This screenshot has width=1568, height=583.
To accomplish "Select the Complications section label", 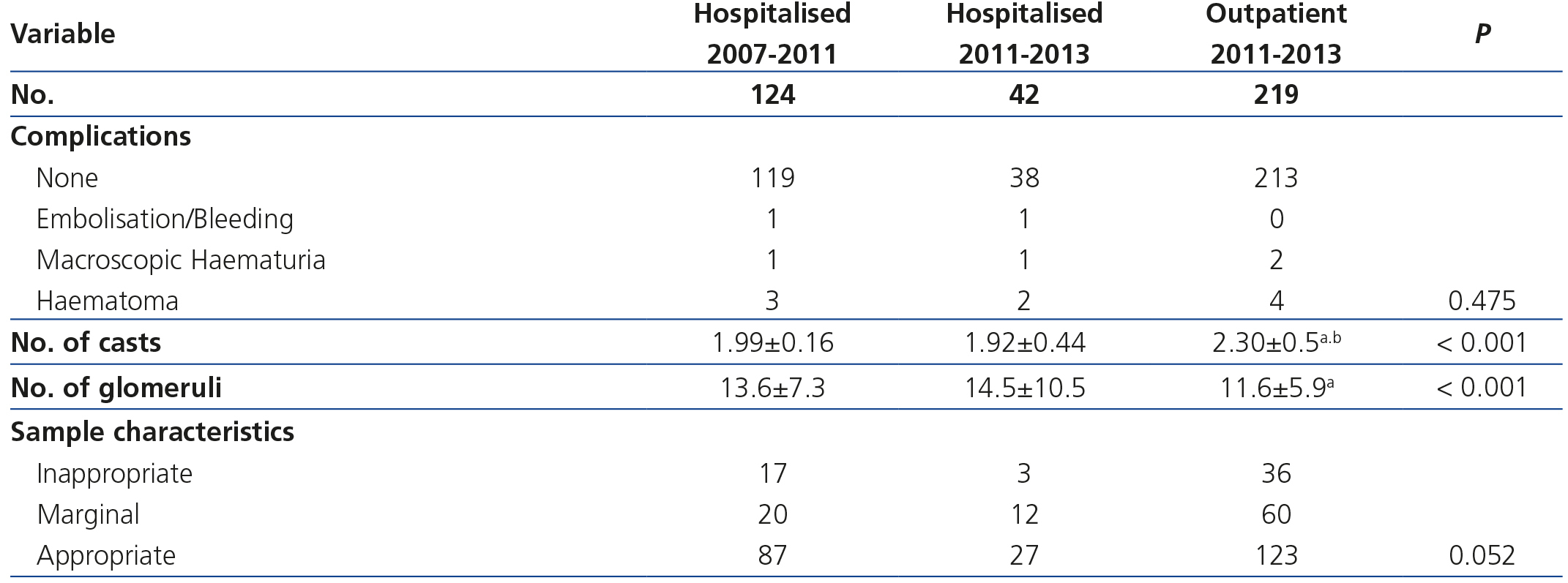I will pyautogui.click(x=101, y=137).
